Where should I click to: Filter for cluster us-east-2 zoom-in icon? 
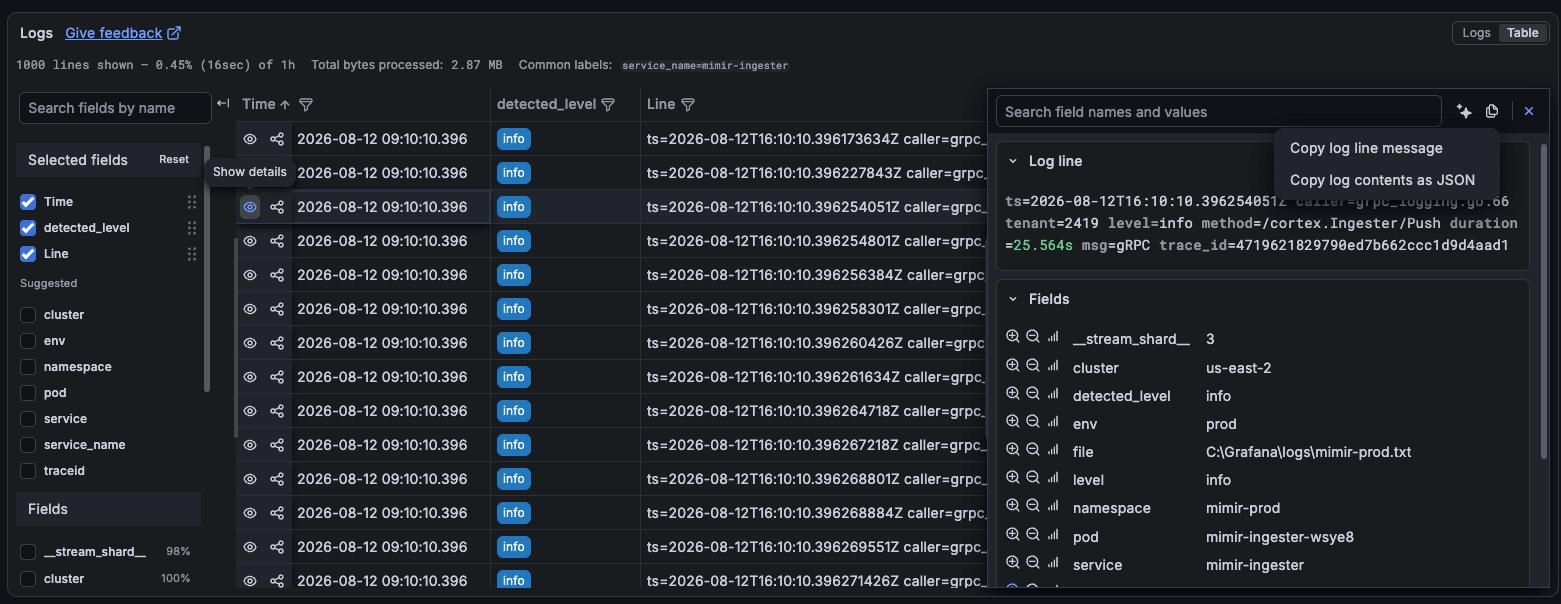[1013, 367]
